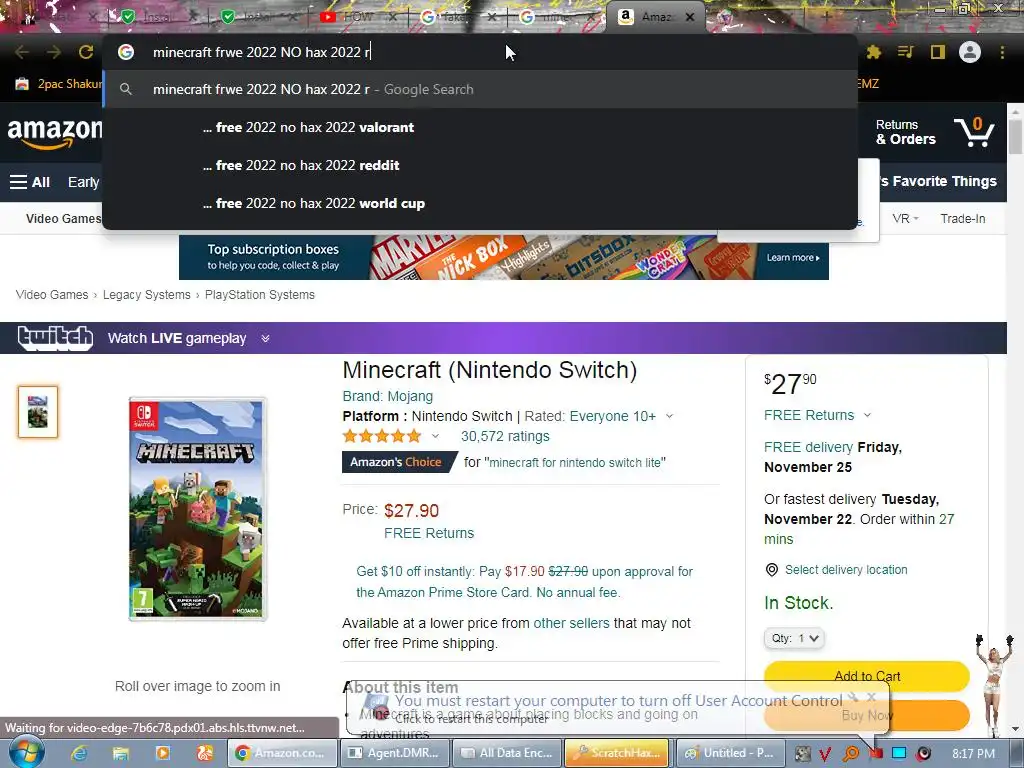Viewport: 1024px width, 768px height.
Task: Click the taskbar clock showing 8:17 PM
Action: point(973,754)
